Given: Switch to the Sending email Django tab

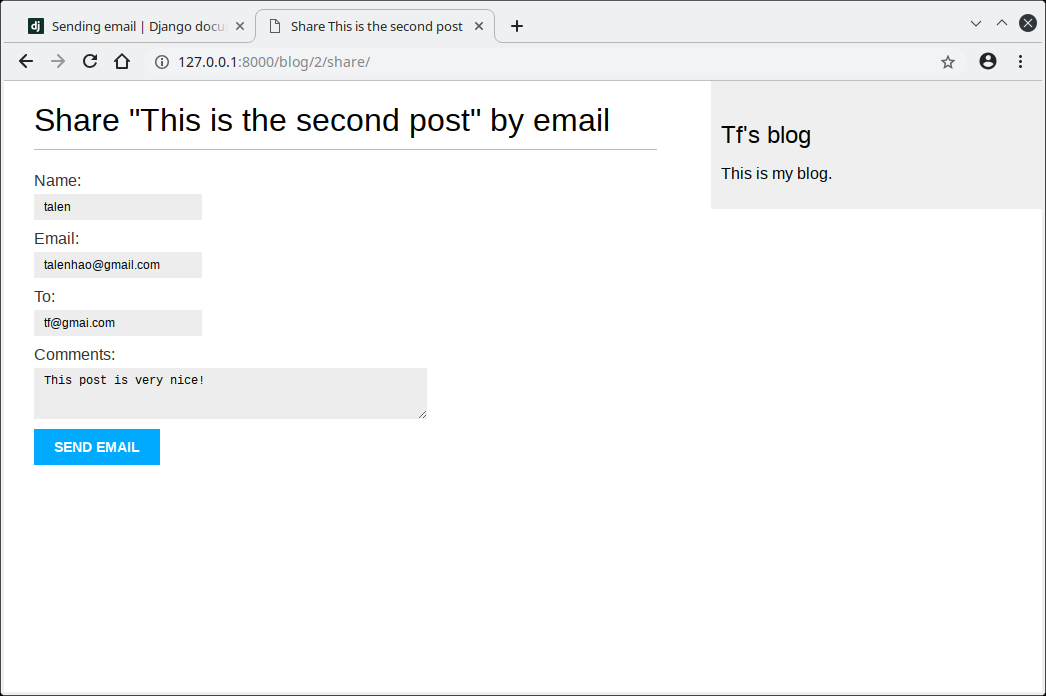Looking at the screenshot, I should (130, 26).
